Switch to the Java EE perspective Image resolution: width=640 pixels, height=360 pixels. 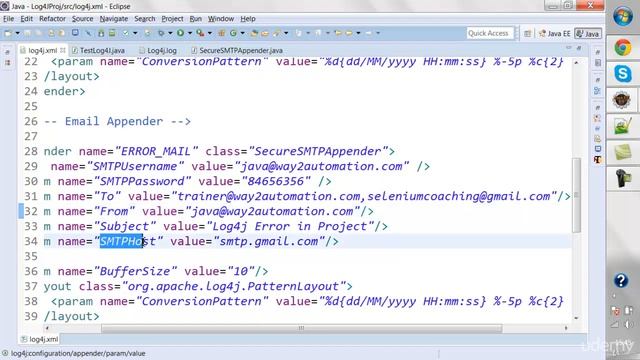point(554,33)
